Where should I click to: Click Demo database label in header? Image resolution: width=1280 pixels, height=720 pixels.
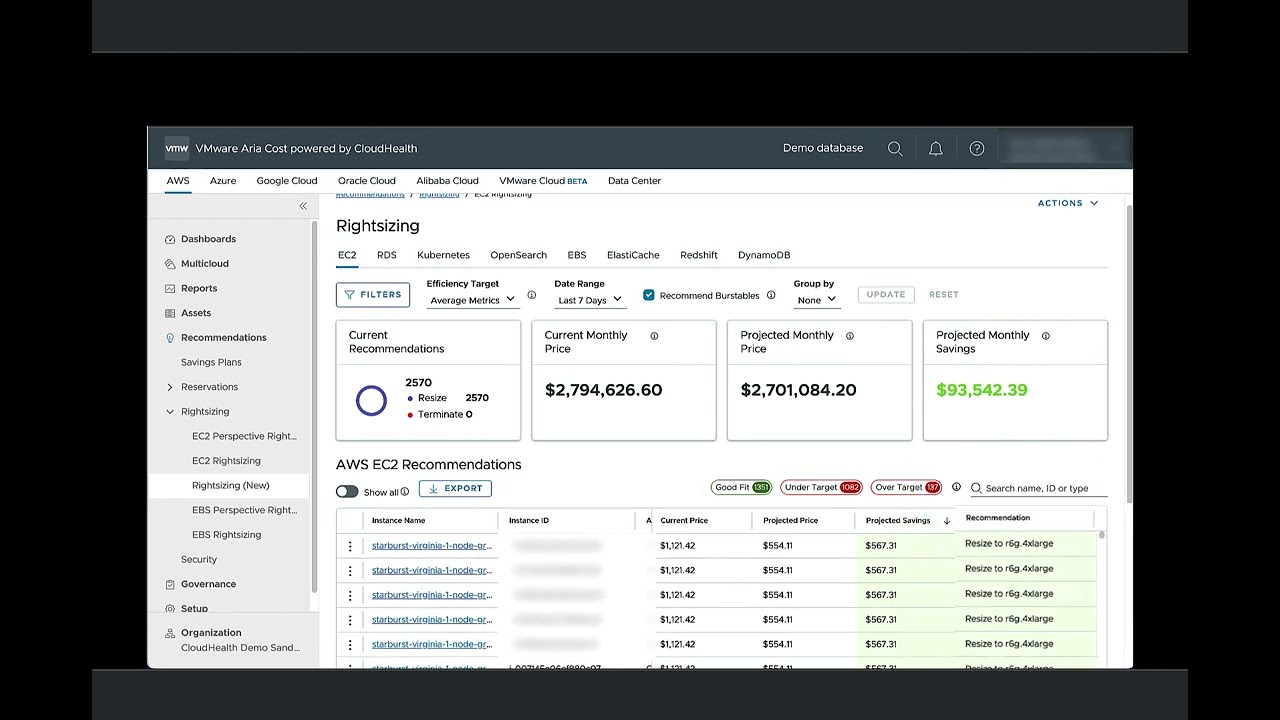click(823, 148)
